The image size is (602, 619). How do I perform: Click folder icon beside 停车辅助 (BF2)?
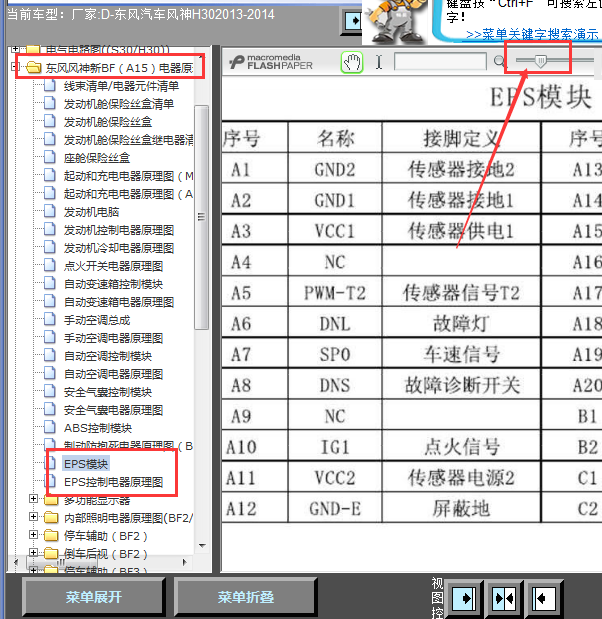(x=51, y=535)
